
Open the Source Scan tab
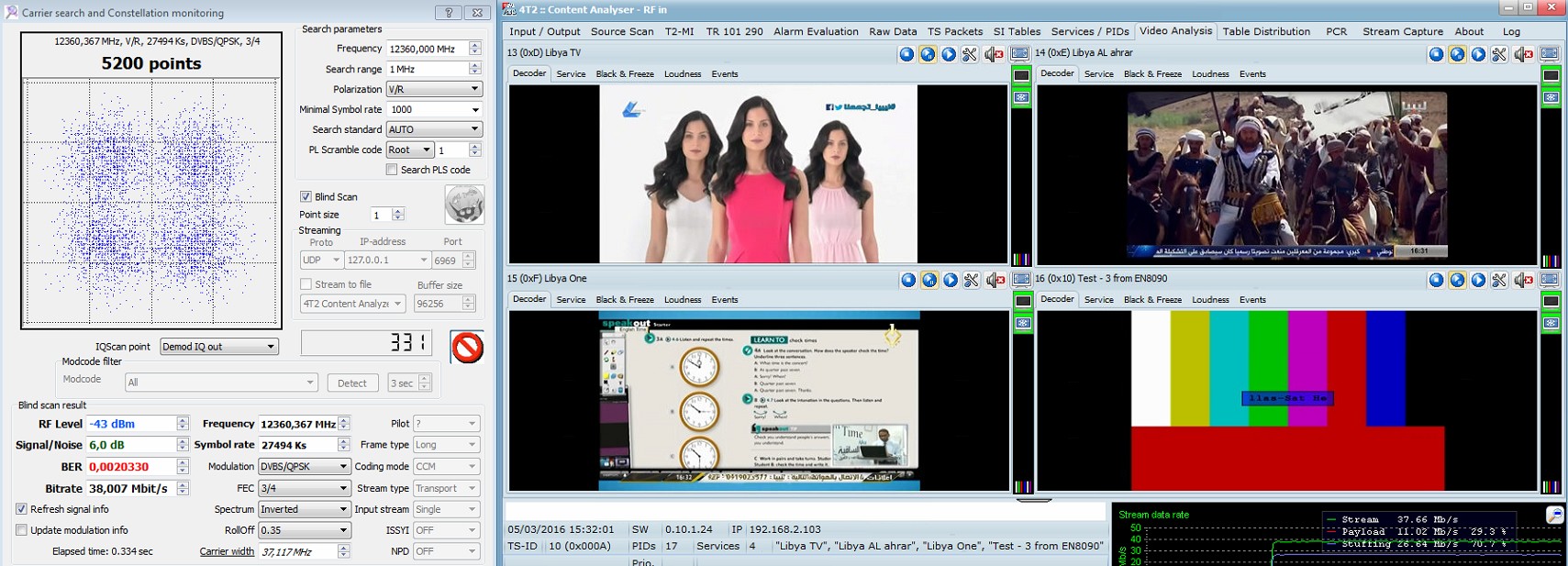[x=622, y=31]
